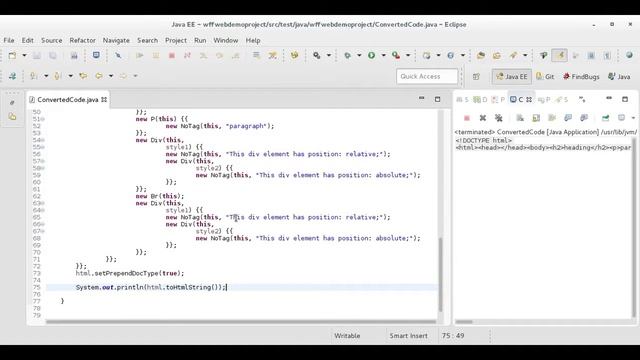Image resolution: width=640 pixels, height=360 pixels.
Task: Open the New wizard dropdown arrow
Action: pos(24,56)
